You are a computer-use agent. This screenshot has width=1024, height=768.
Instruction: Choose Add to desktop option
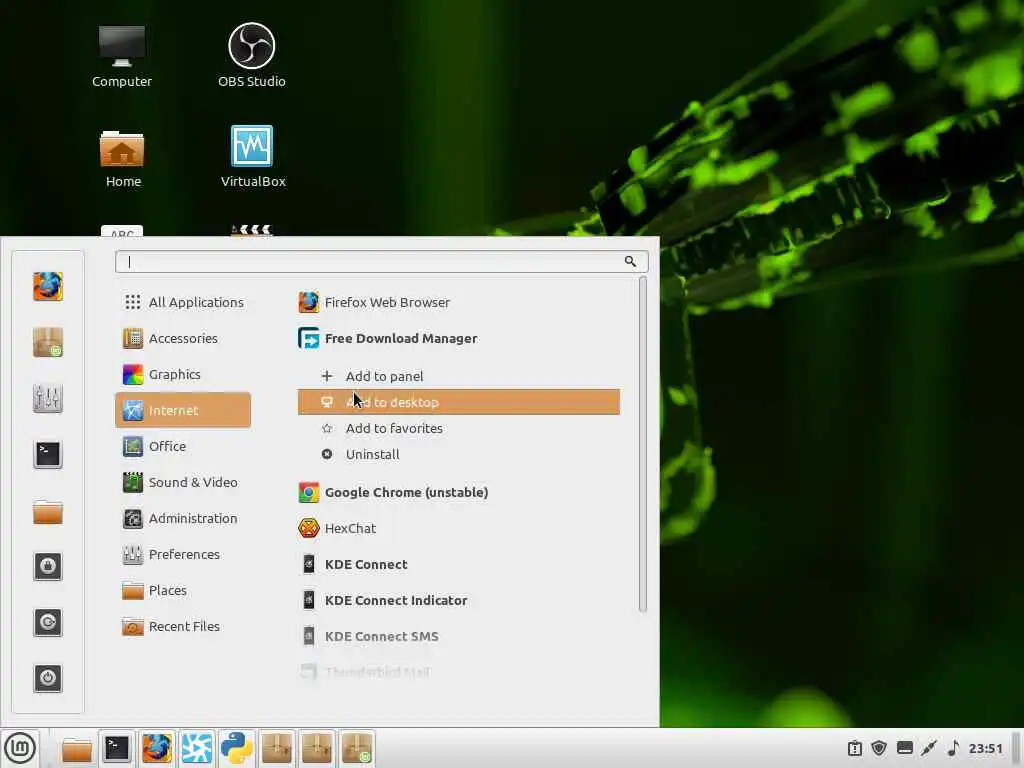[458, 402]
